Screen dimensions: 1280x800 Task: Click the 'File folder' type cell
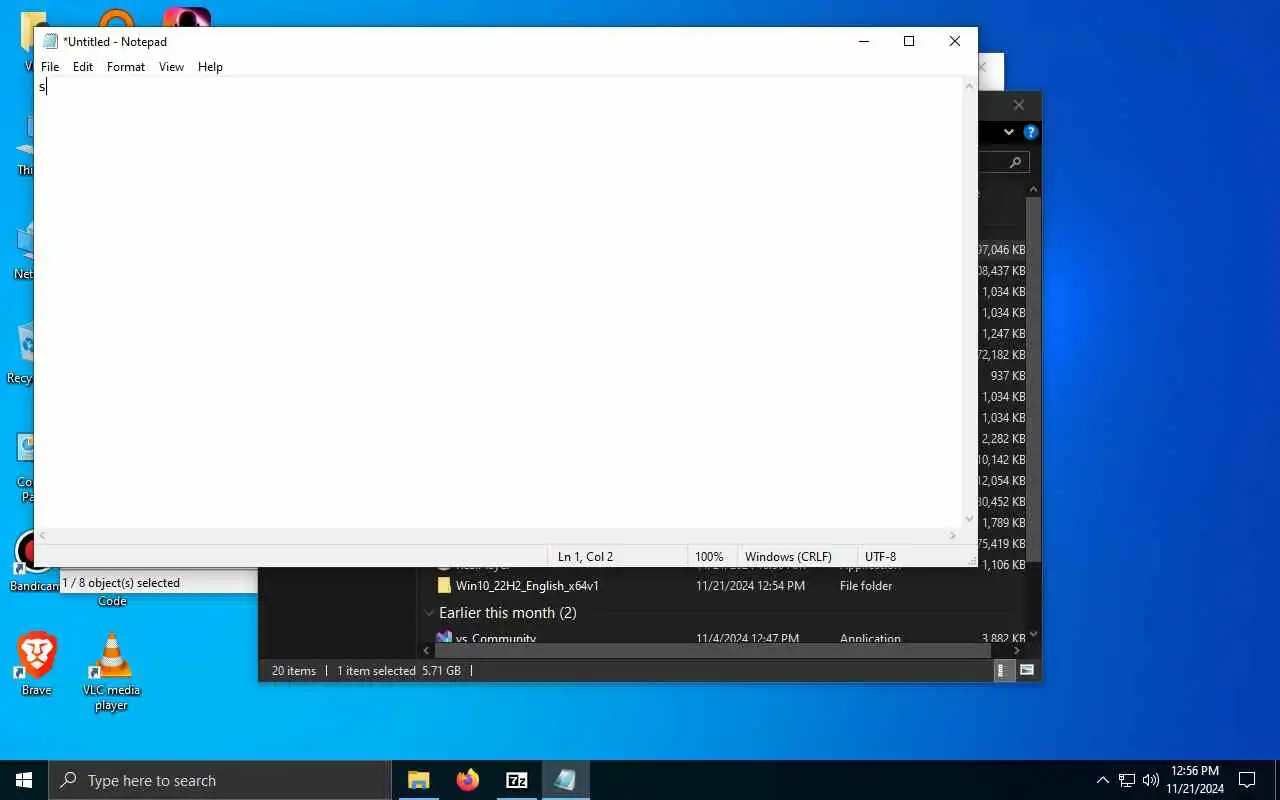point(866,585)
